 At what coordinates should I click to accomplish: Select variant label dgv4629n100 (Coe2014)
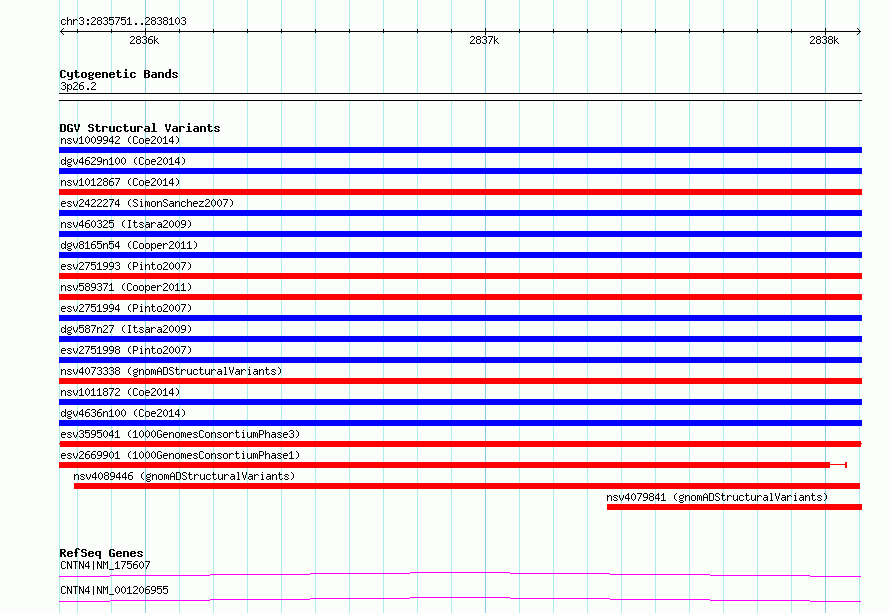pyautogui.click(x=123, y=161)
